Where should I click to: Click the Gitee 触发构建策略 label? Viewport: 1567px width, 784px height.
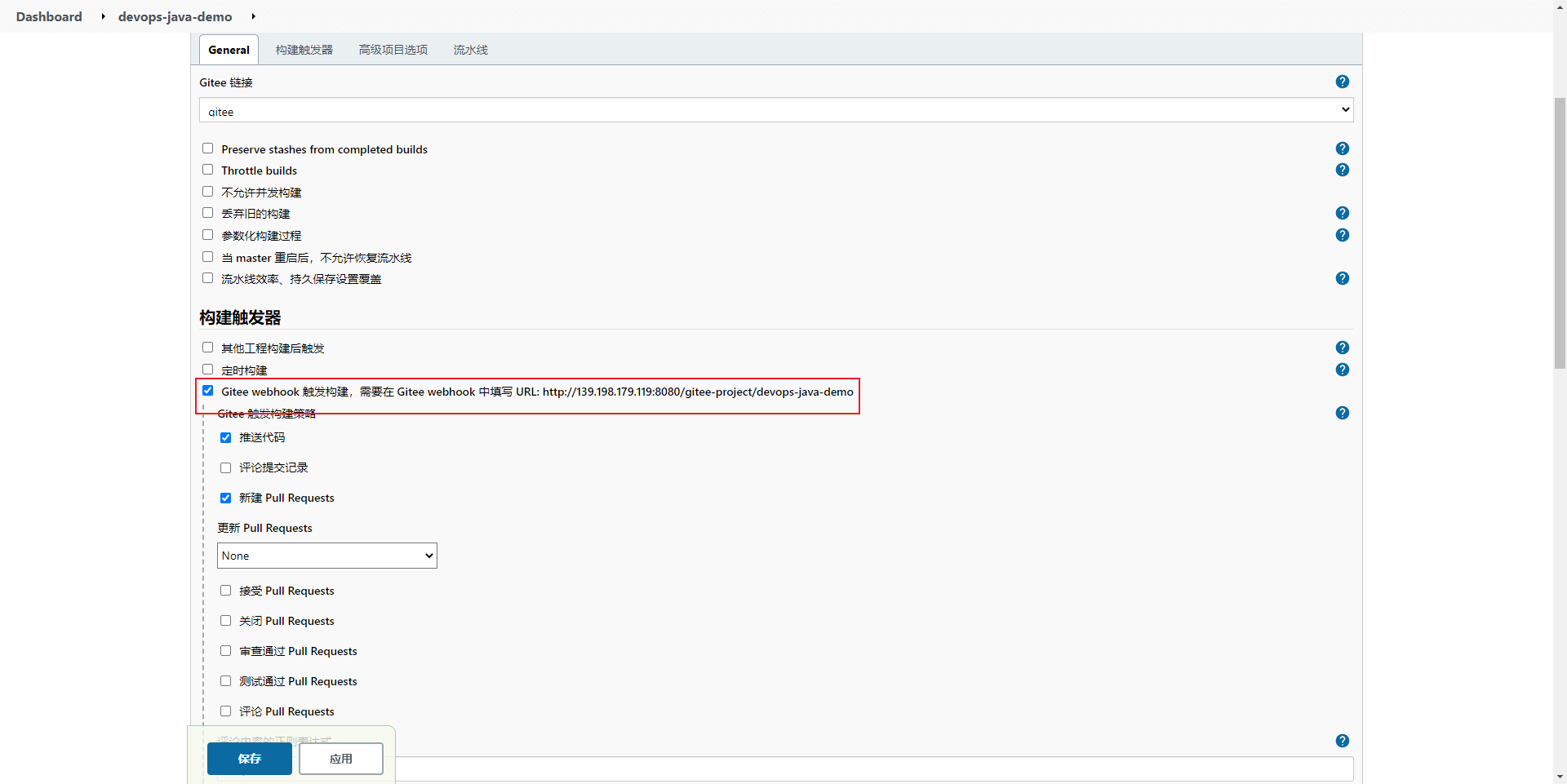point(266,414)
